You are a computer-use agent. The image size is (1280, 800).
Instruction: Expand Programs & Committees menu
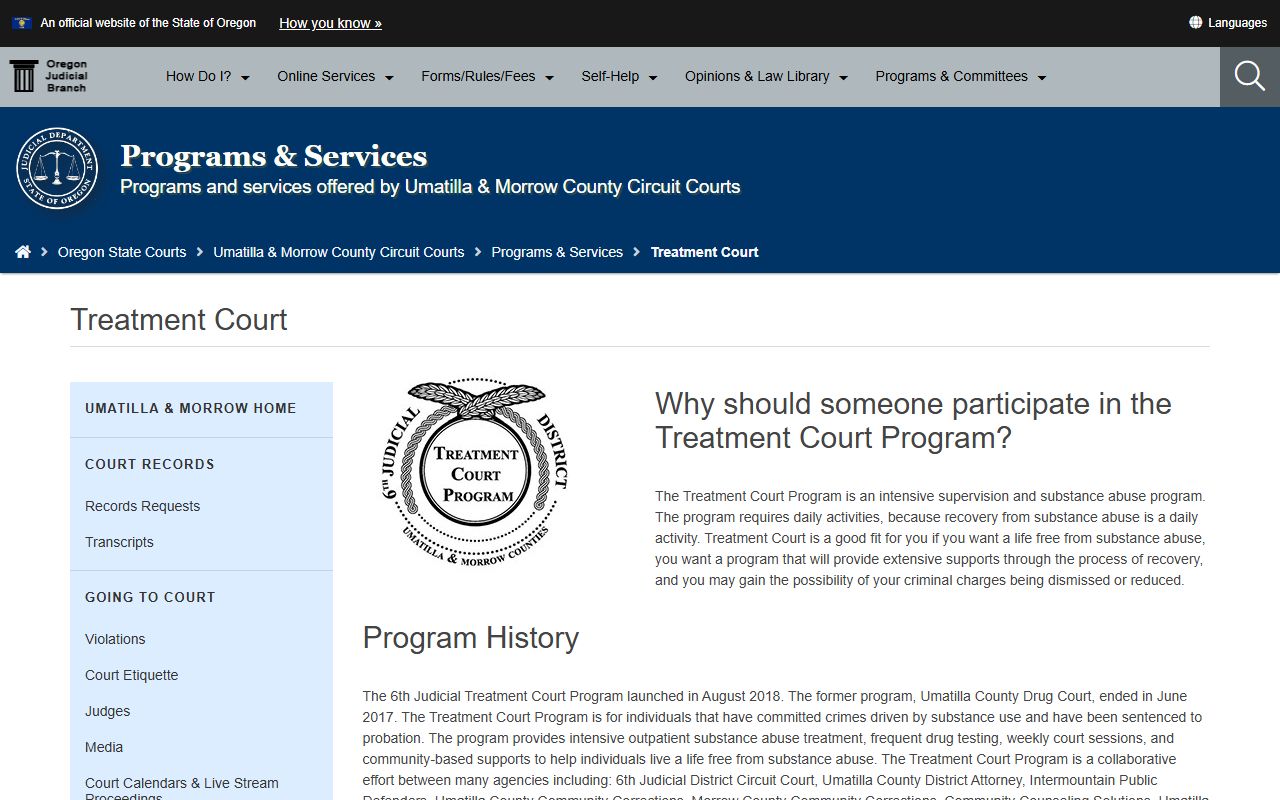(x=961, y=76)
